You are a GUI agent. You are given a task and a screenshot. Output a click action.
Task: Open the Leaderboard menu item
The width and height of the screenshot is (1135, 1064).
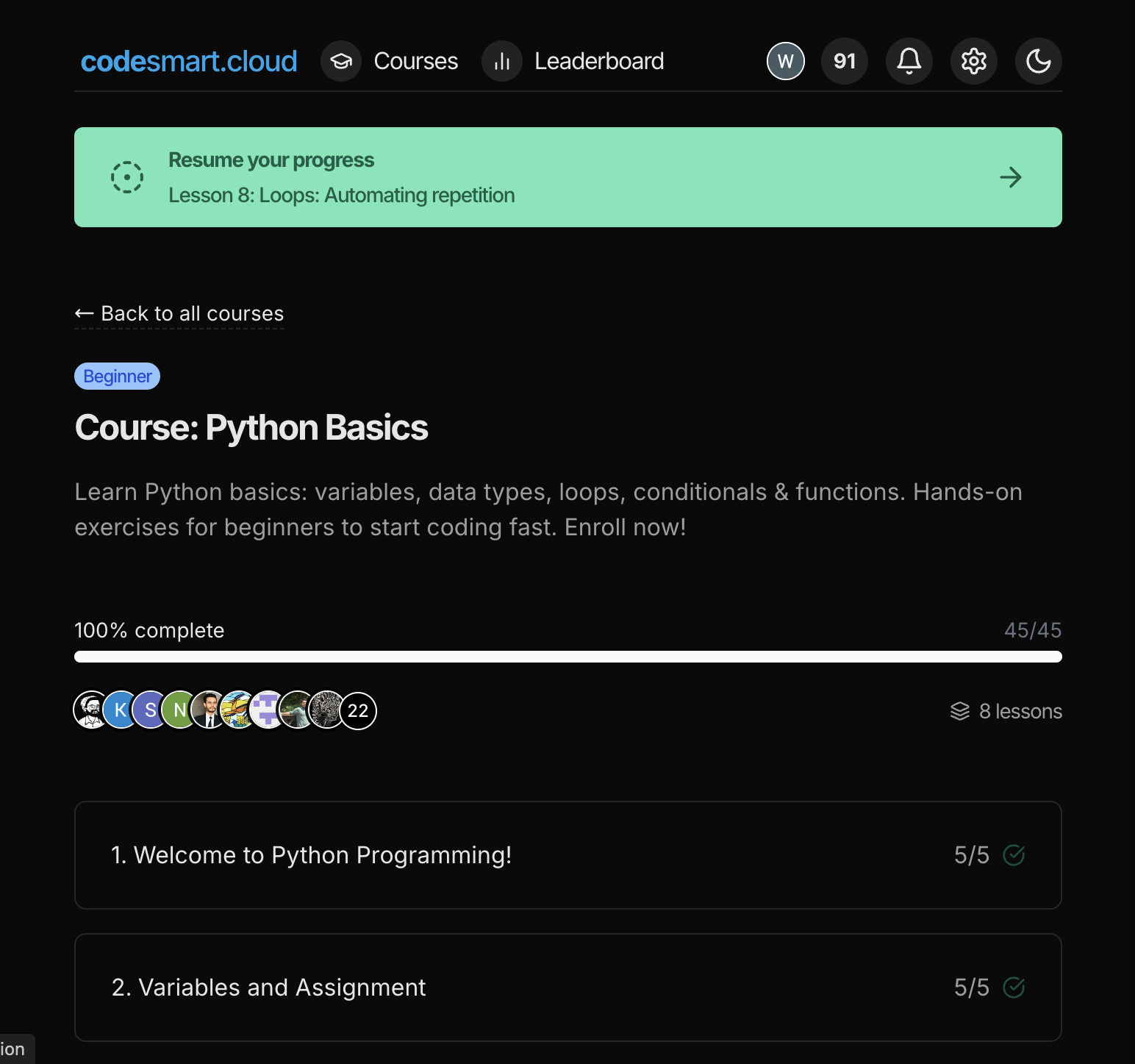599,61
